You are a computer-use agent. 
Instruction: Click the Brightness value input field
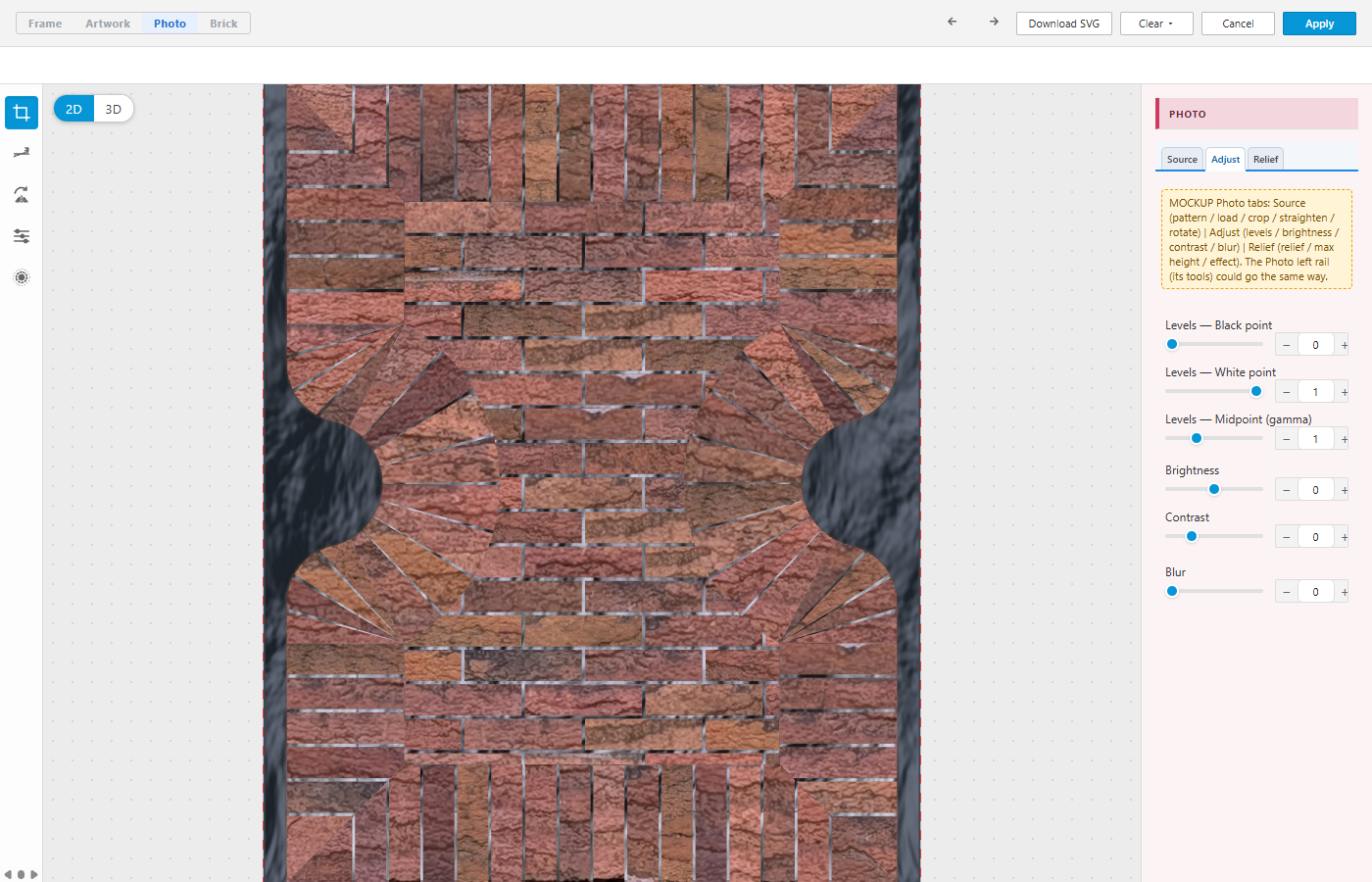tap(1316, 490)
